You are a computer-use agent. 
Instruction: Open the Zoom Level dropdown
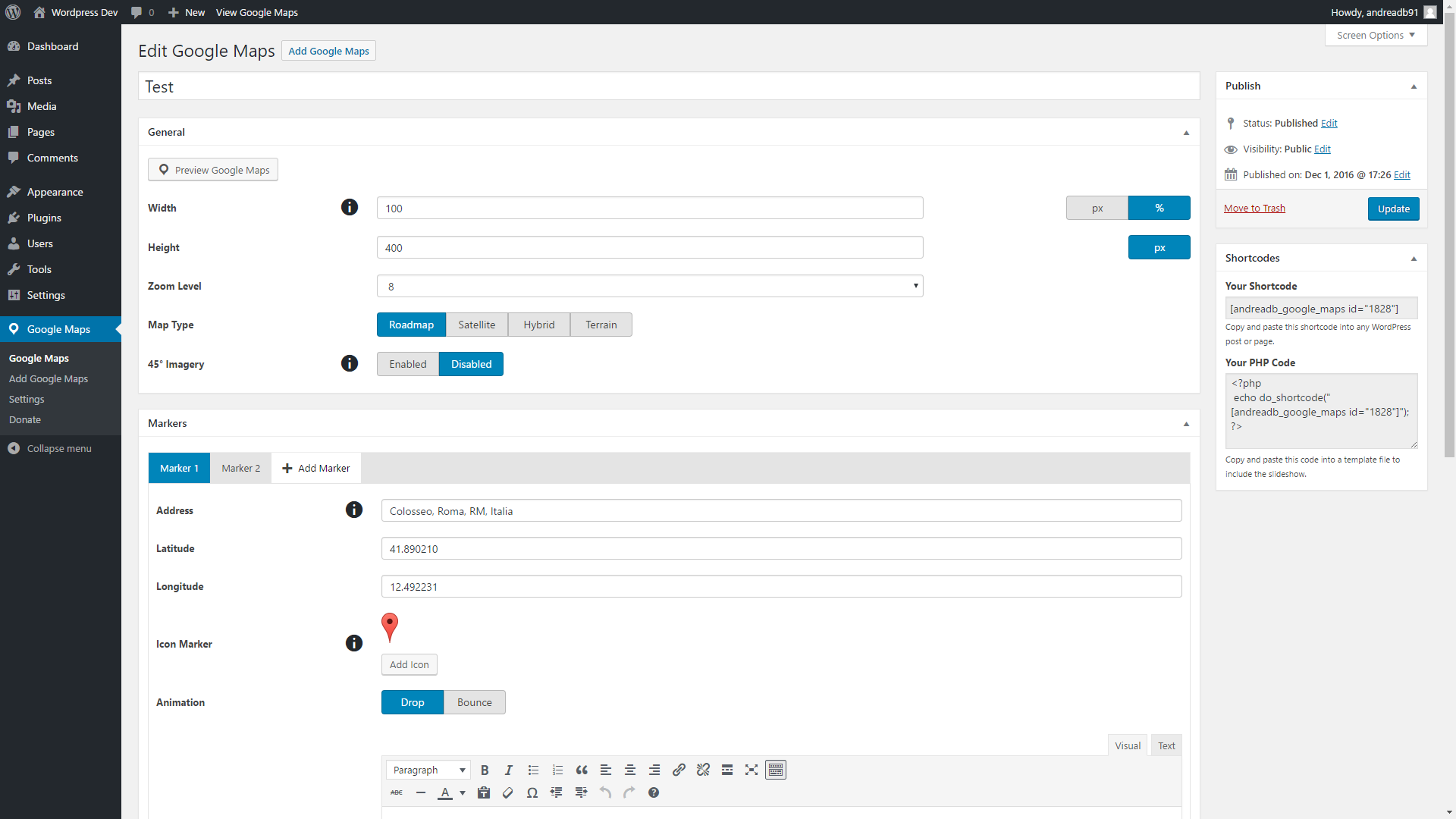(650, 286)
